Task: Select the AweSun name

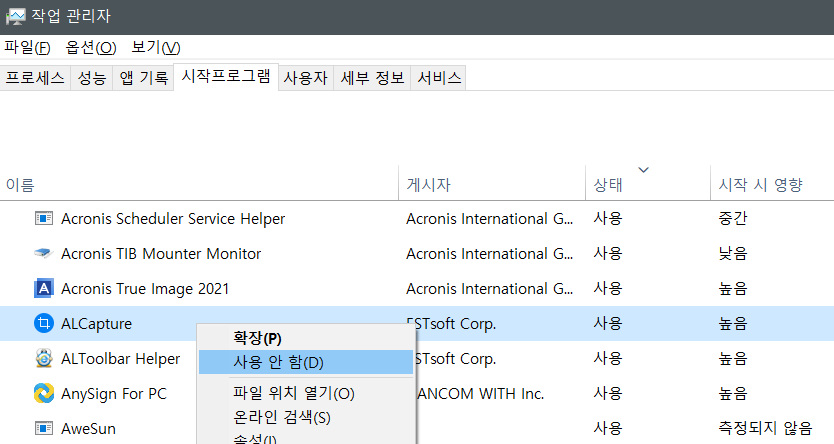Action: tap(88, 429)
